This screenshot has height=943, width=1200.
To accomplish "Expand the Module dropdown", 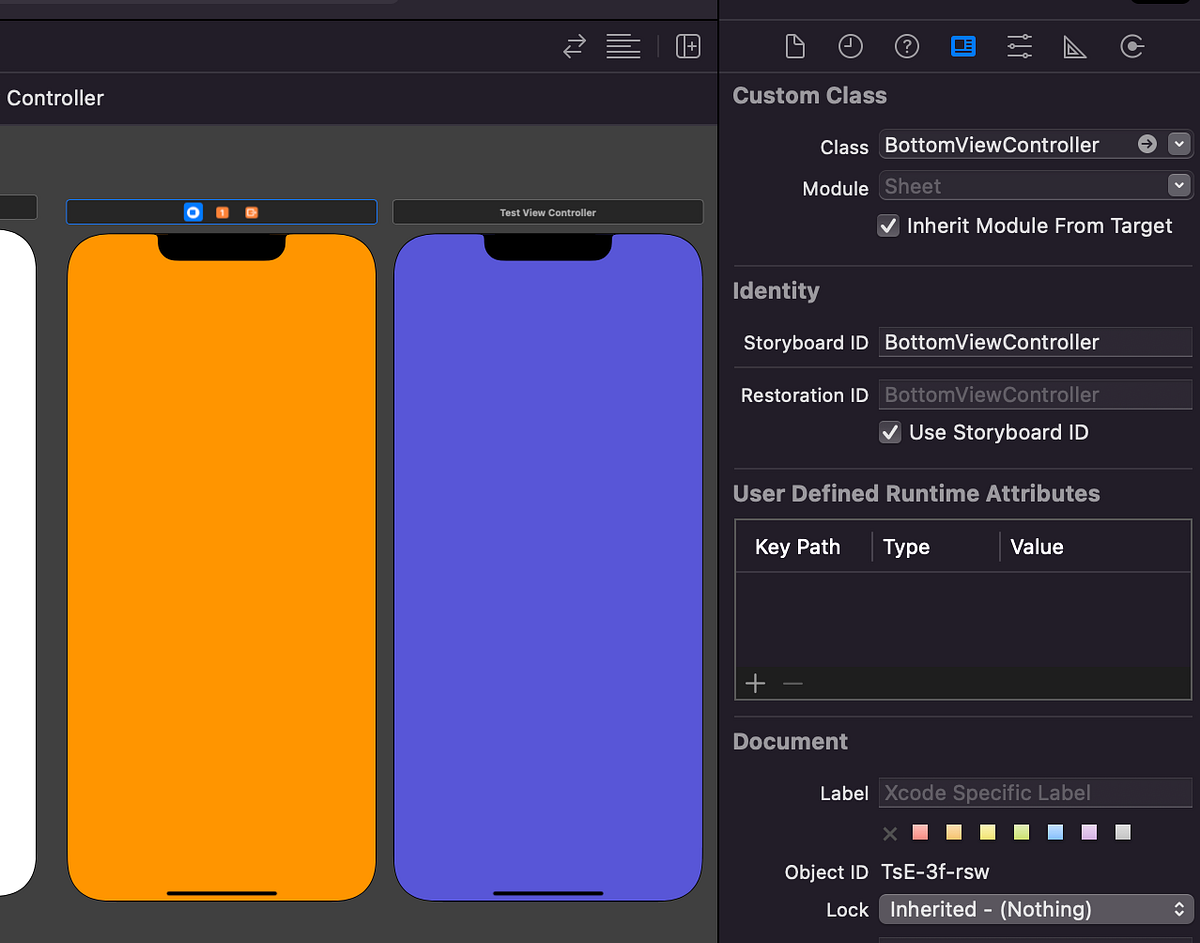I will 1179,186.
